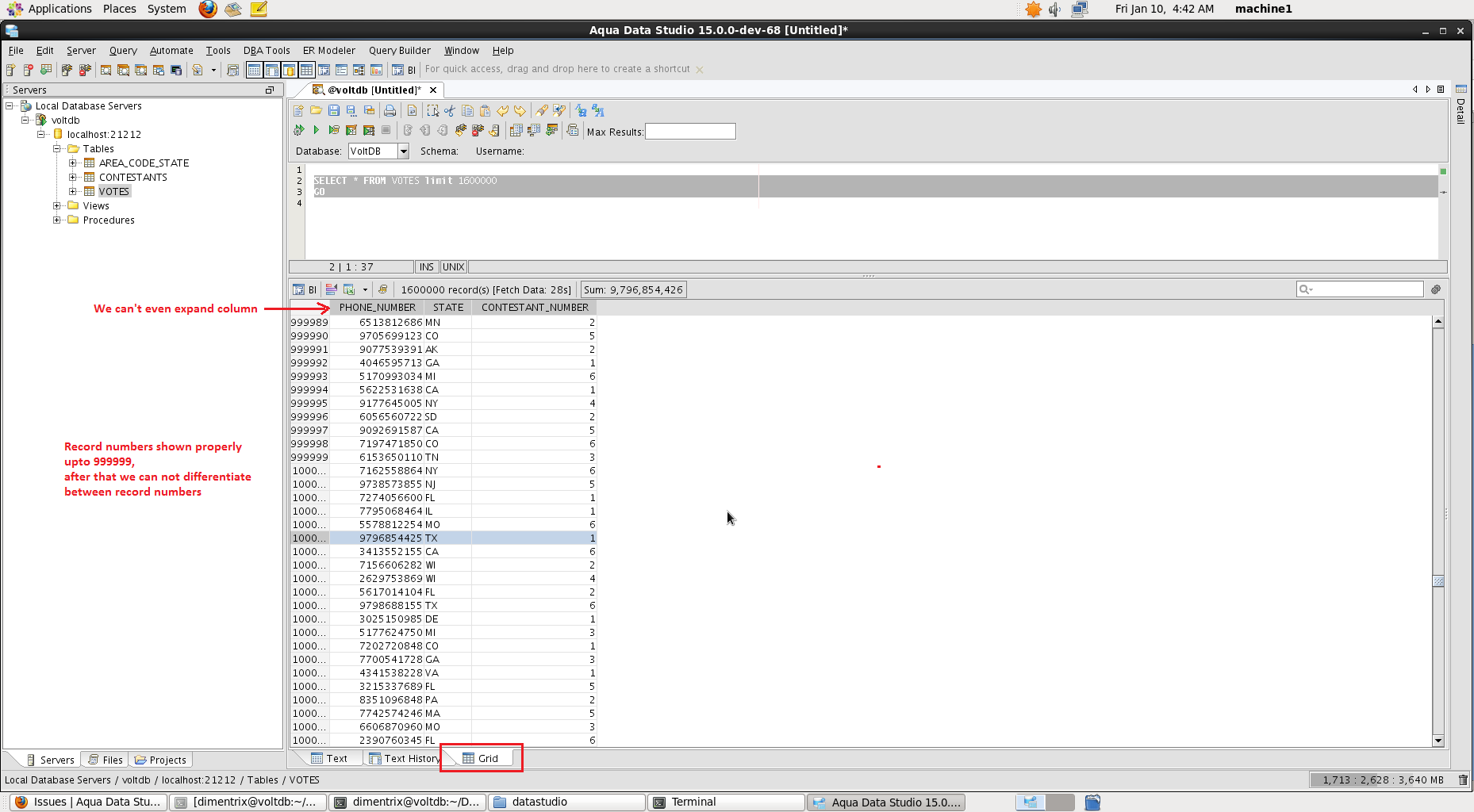The image size is (1474, 812).
Task: Click the results panel BI icon
Action: (x=305, y=289)
